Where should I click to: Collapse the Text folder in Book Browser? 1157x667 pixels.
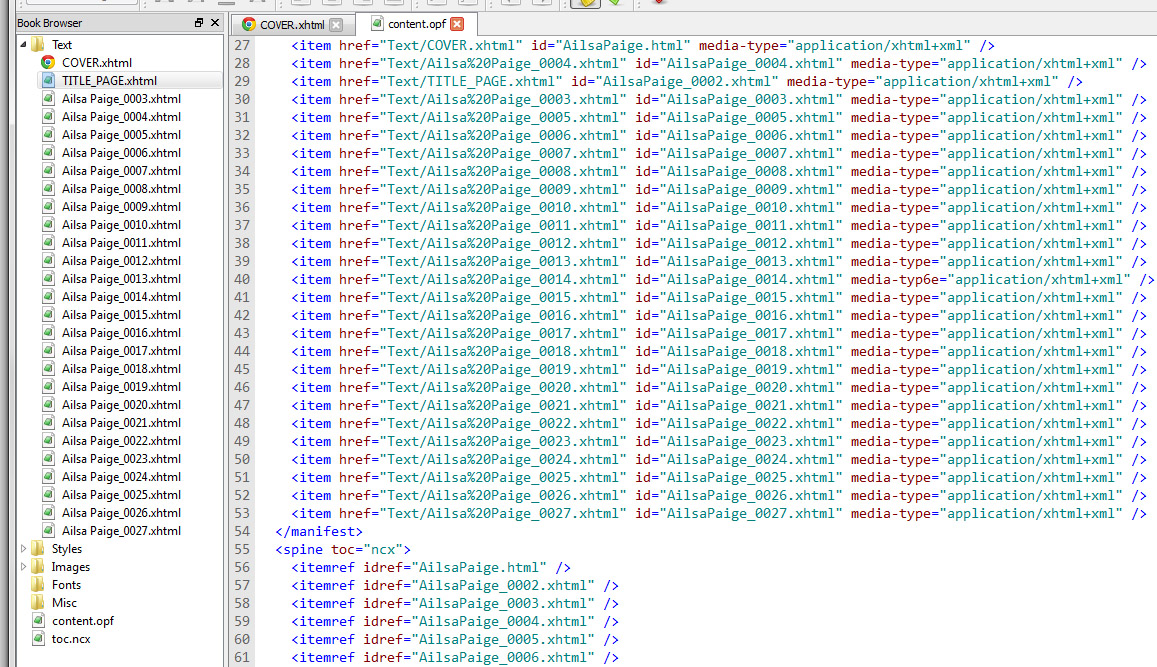[23, 44]
